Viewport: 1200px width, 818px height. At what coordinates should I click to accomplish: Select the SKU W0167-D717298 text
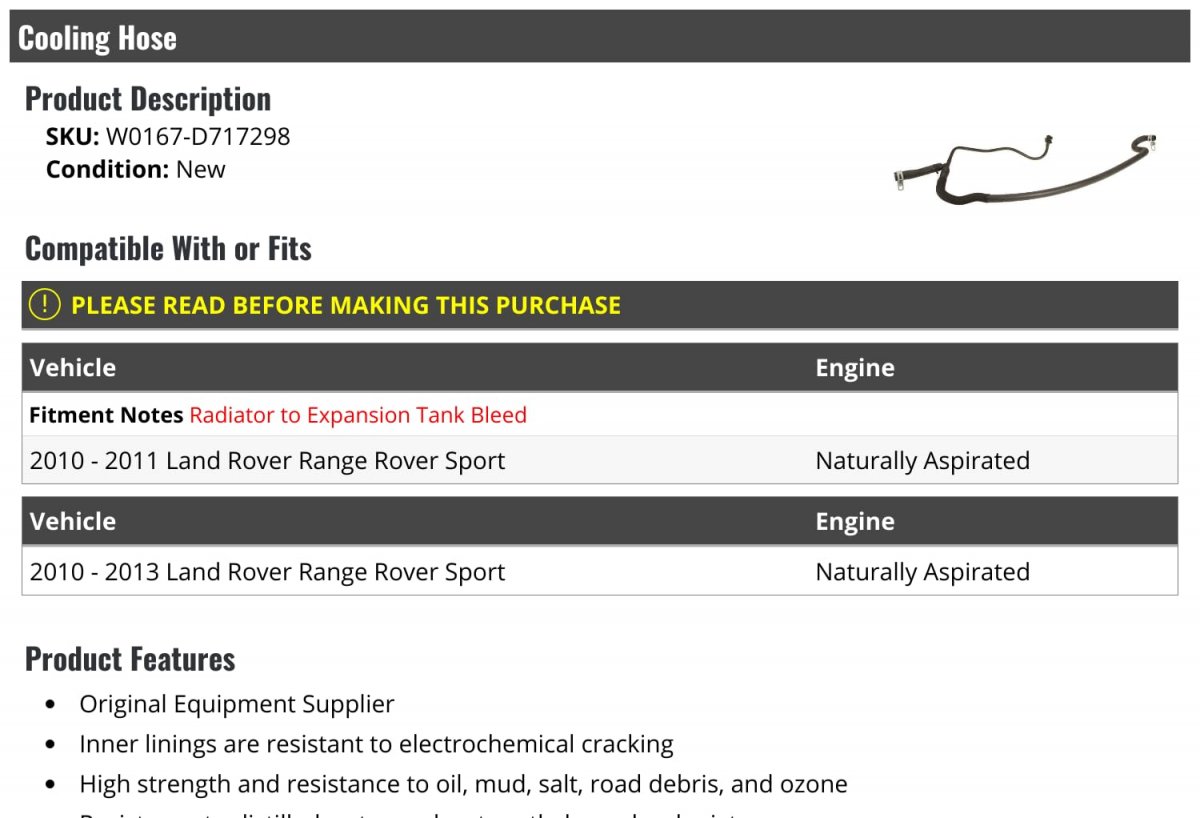pyautogui.click(x=197, y=136)
